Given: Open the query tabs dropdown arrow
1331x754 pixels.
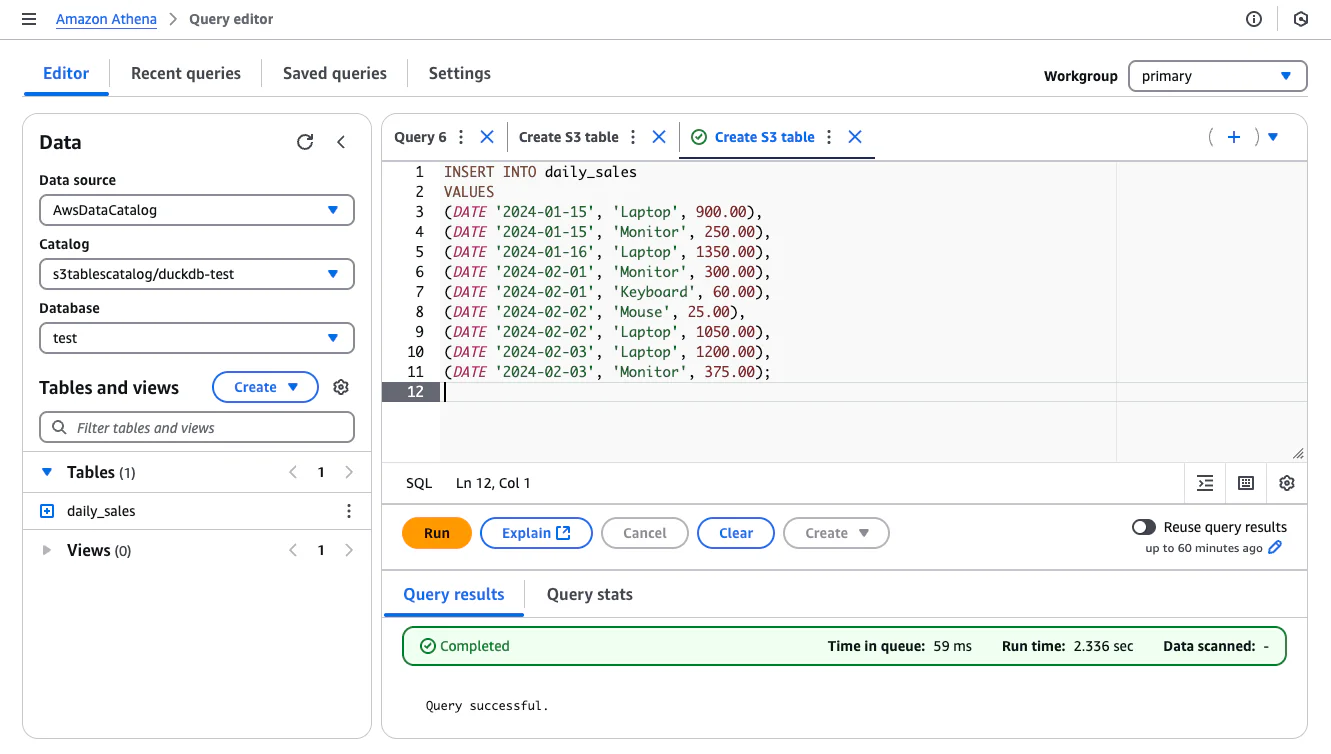Looking at the screenshot, I should [x=1273, y=137].
